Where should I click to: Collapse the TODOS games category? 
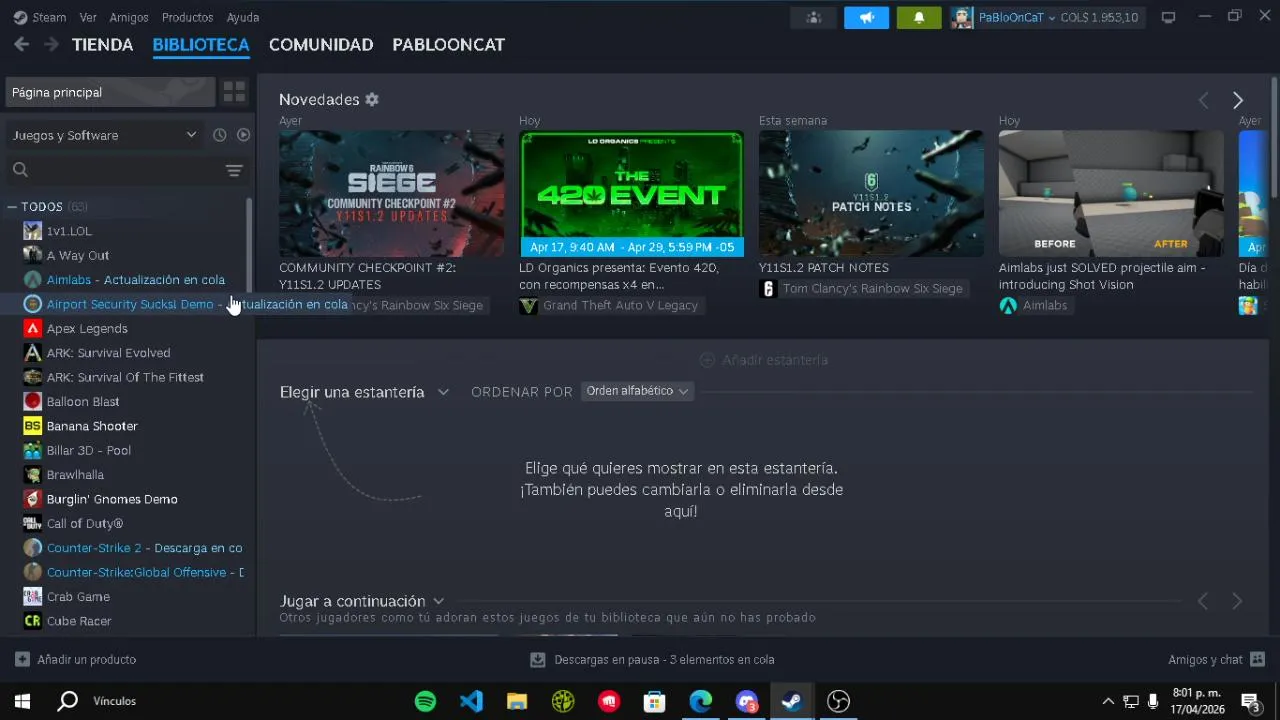(x=12, y=206)
